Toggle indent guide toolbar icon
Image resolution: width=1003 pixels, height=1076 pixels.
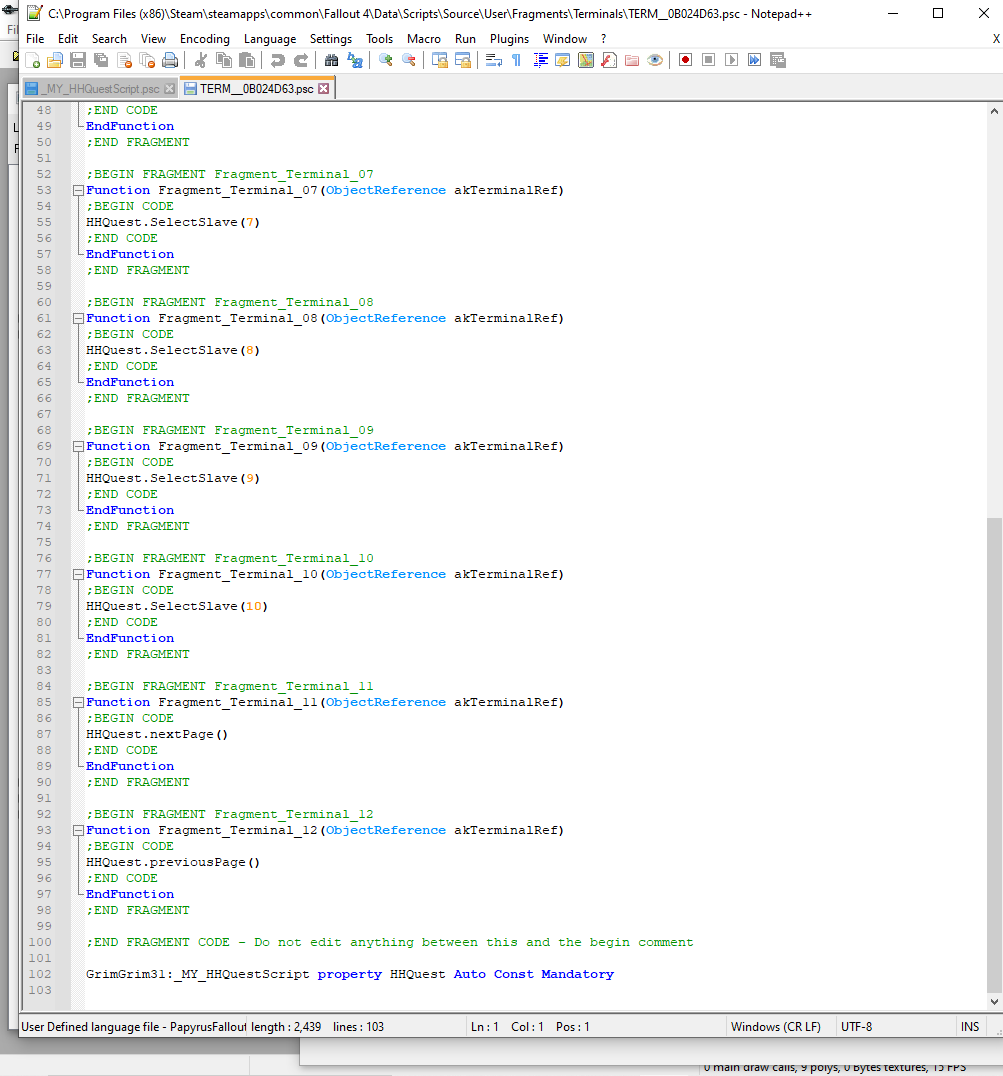[540, 60]
